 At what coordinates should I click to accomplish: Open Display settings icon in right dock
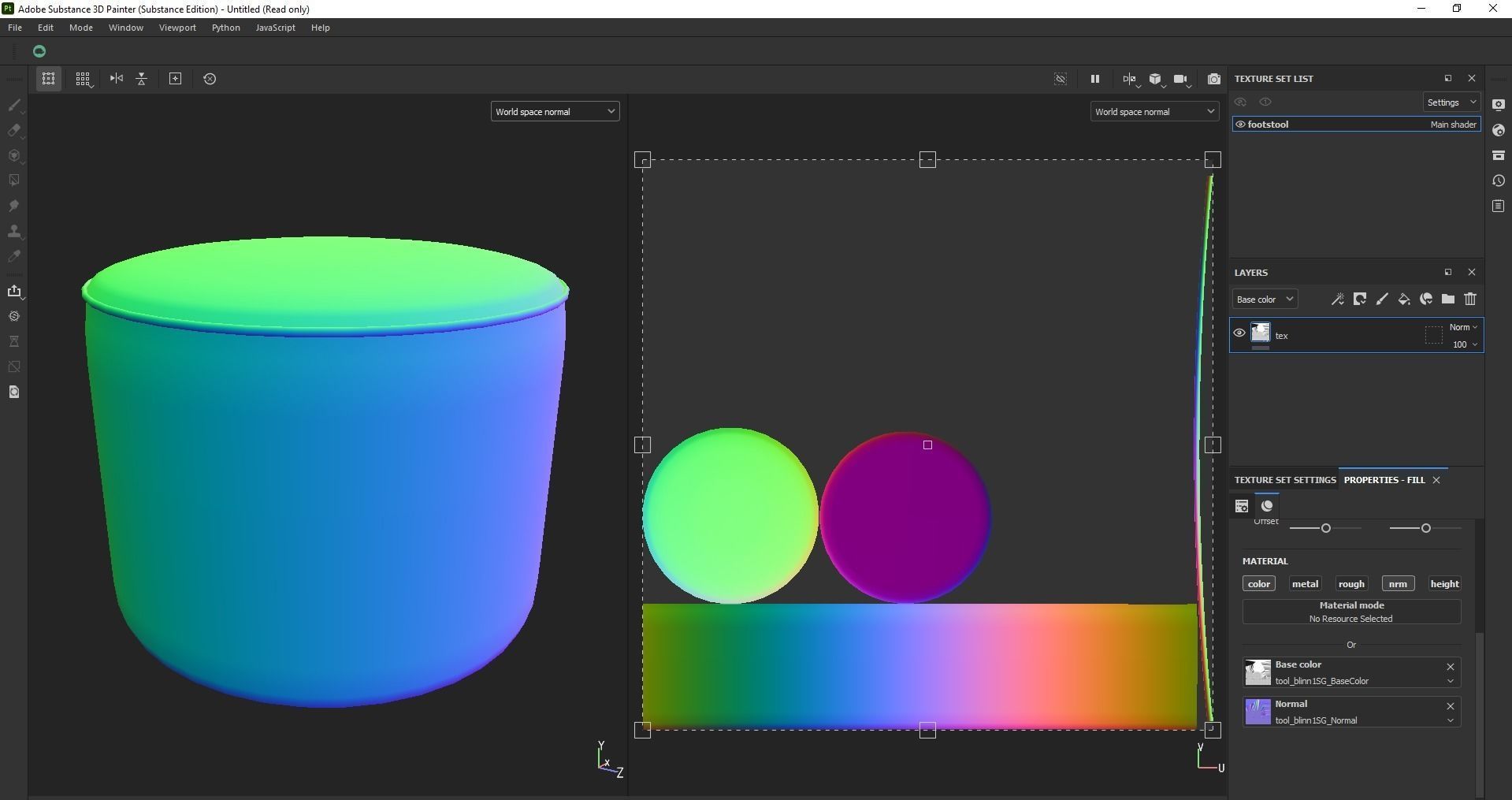click(x=1499, y=105)
